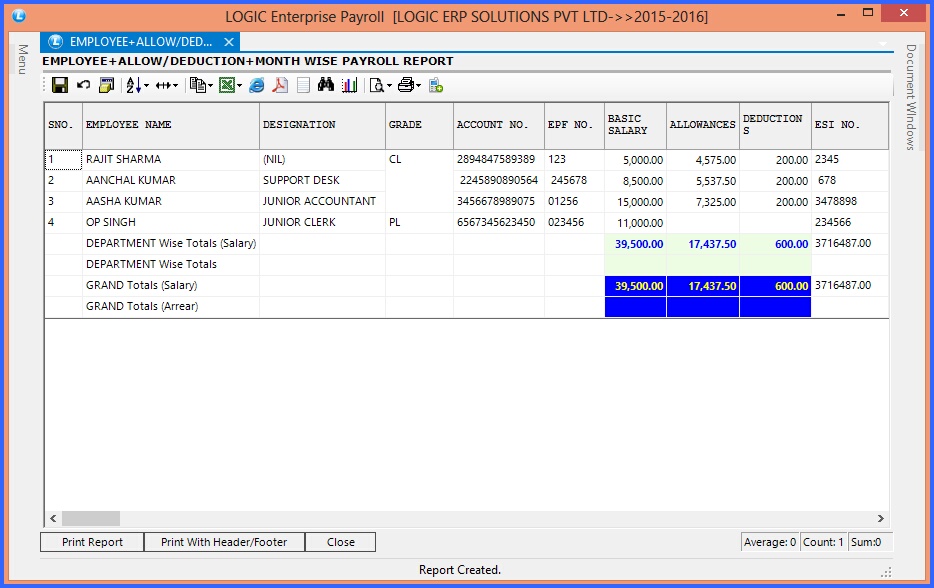The width and height of the screenshot is (934, 588).
Task: Click the SUPPORT DESK designation cell
Action: coord(322,181)
